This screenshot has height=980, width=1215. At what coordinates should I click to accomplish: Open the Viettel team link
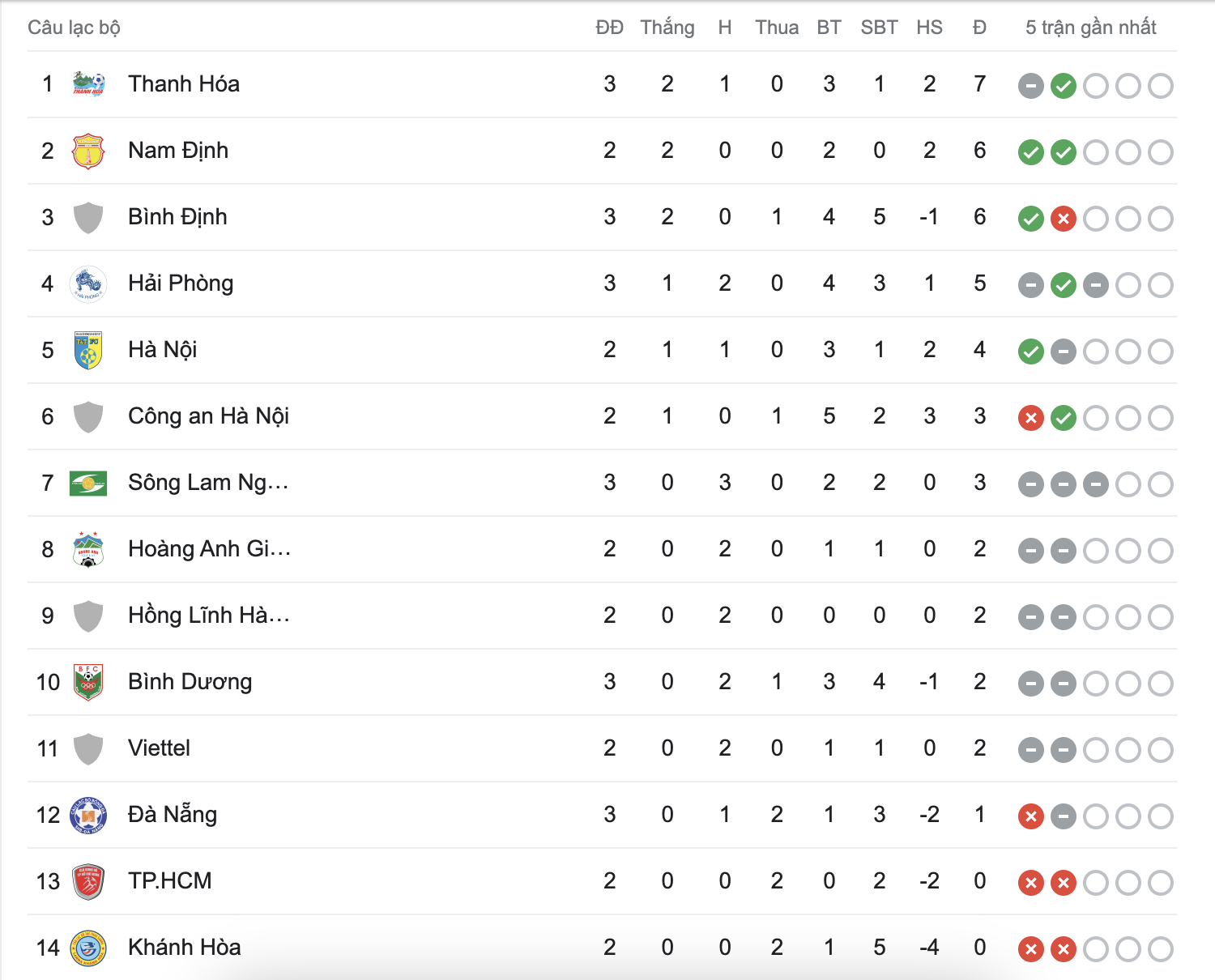159,748
